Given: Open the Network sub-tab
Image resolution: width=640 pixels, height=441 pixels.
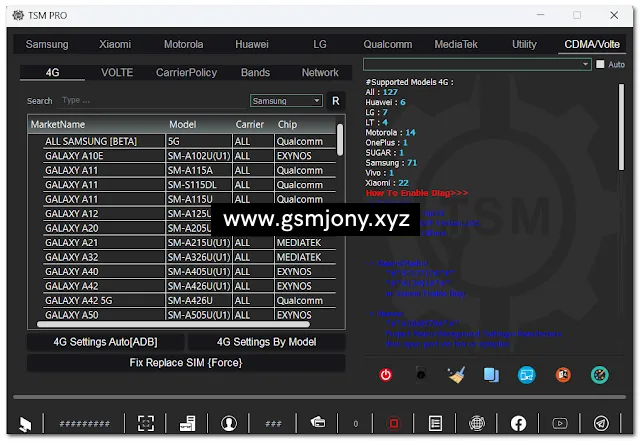Looking at the screenshot, I should [x=320, y=73].
